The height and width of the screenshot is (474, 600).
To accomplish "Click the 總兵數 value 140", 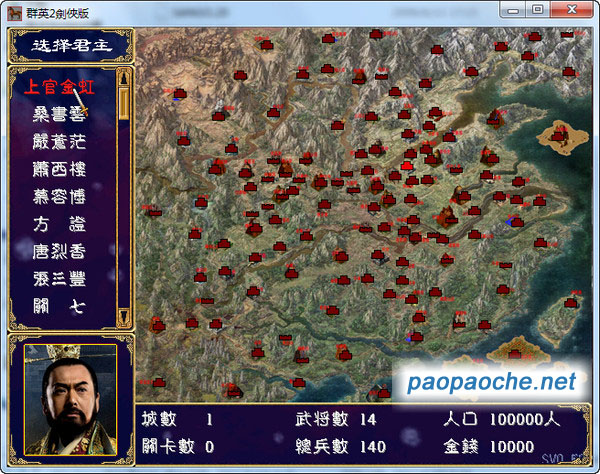I will coord(372,446).
